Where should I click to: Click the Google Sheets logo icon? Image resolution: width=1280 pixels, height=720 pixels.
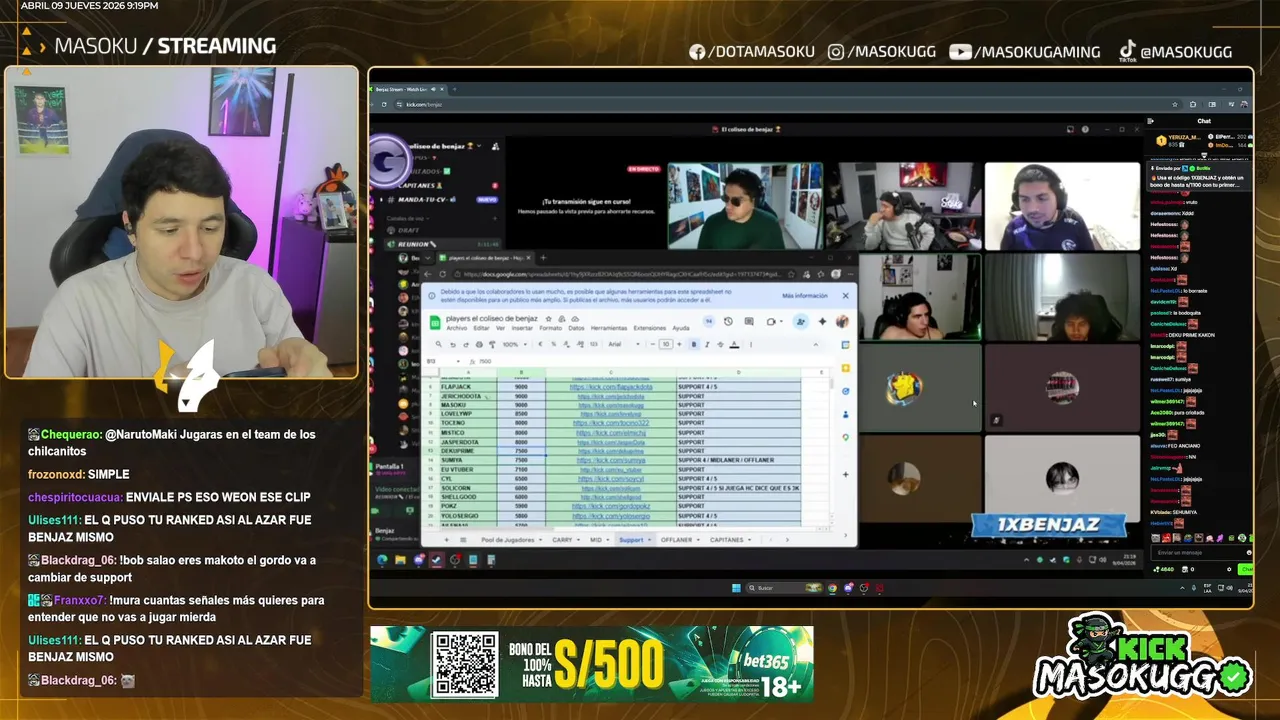[x=435, y=323]
